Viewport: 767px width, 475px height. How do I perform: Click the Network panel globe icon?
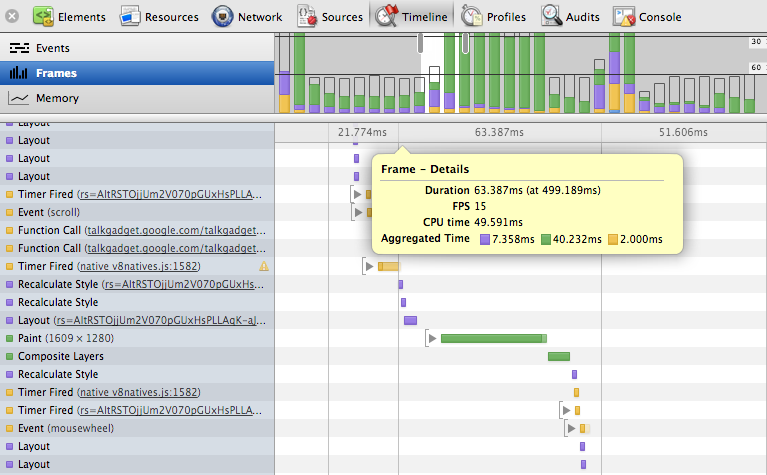pyautogui.click(x=222, y=17)
